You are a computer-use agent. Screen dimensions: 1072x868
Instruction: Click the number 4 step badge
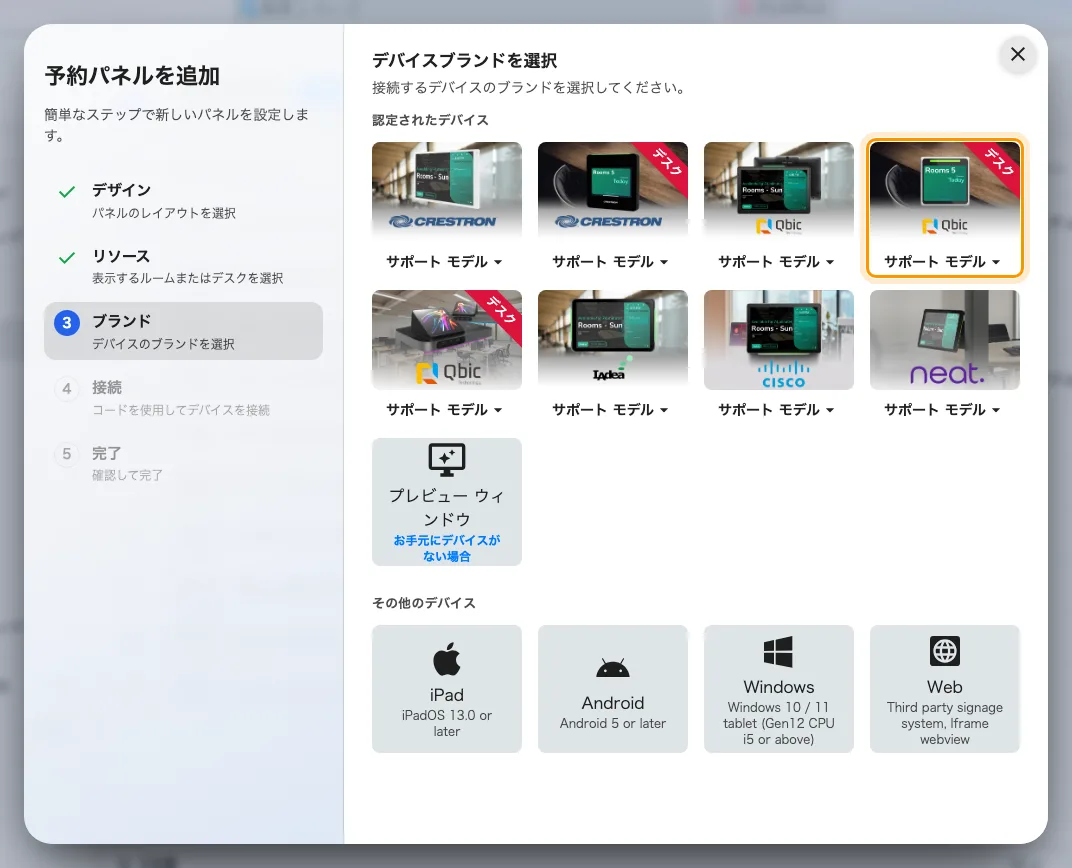67,389
